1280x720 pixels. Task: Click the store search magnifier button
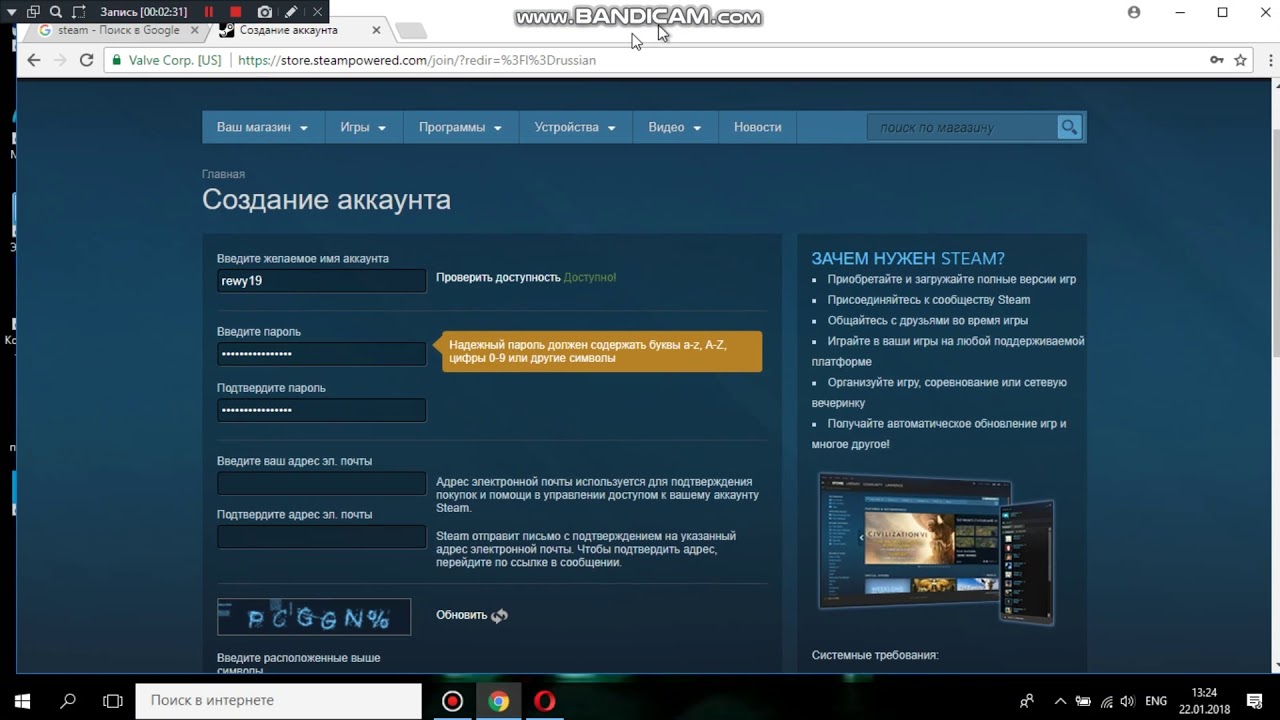(x=1070, y=127)
